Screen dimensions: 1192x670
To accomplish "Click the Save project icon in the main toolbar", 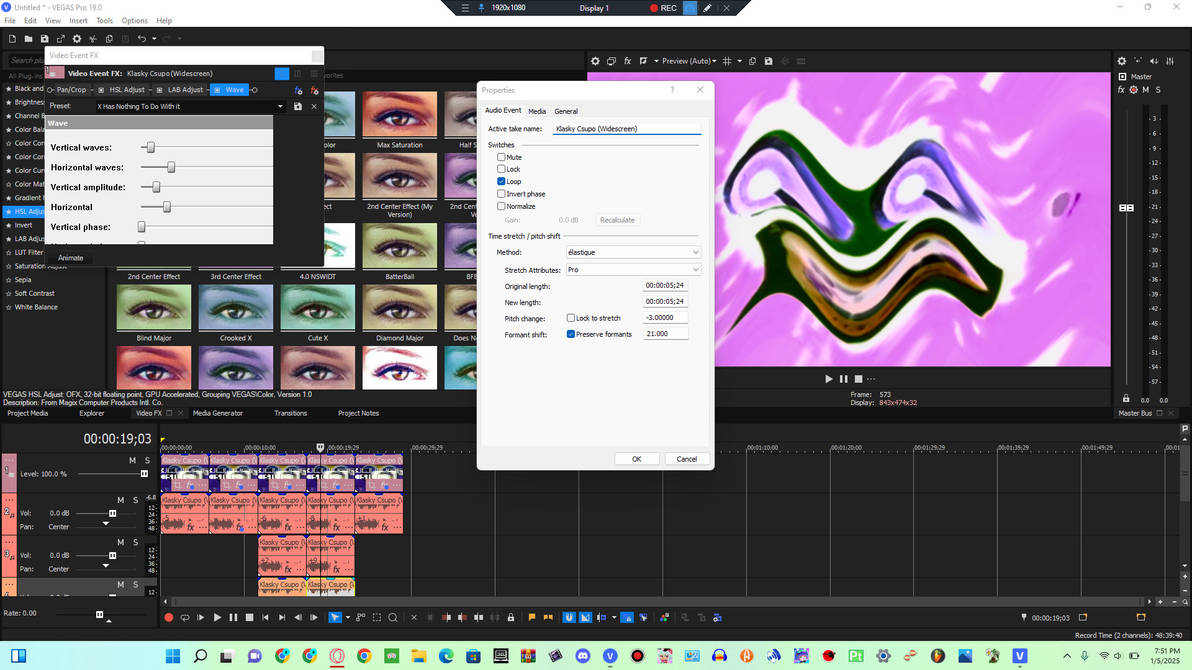I will [44, 39].
